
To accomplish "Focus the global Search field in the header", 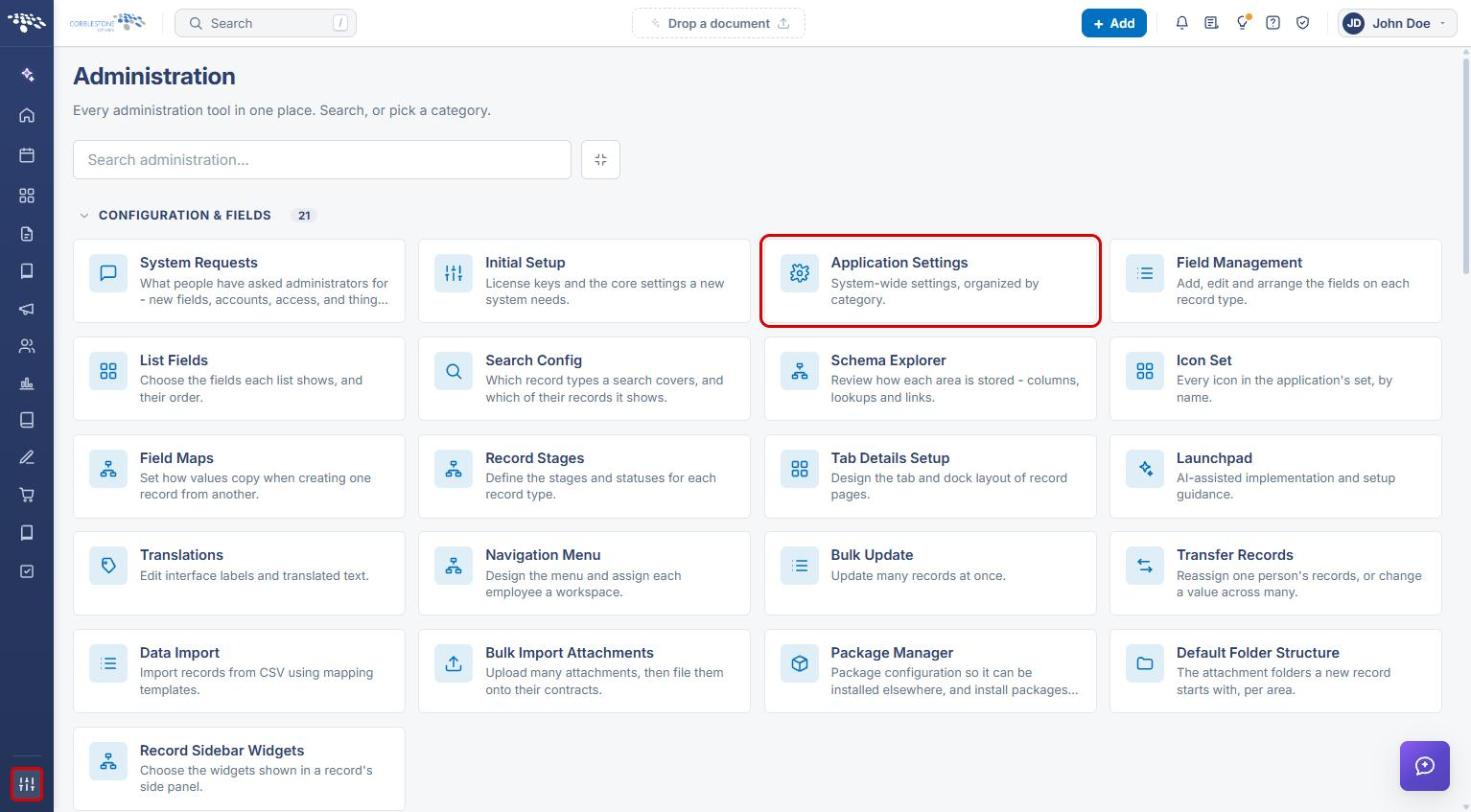I will pos(265,23).
